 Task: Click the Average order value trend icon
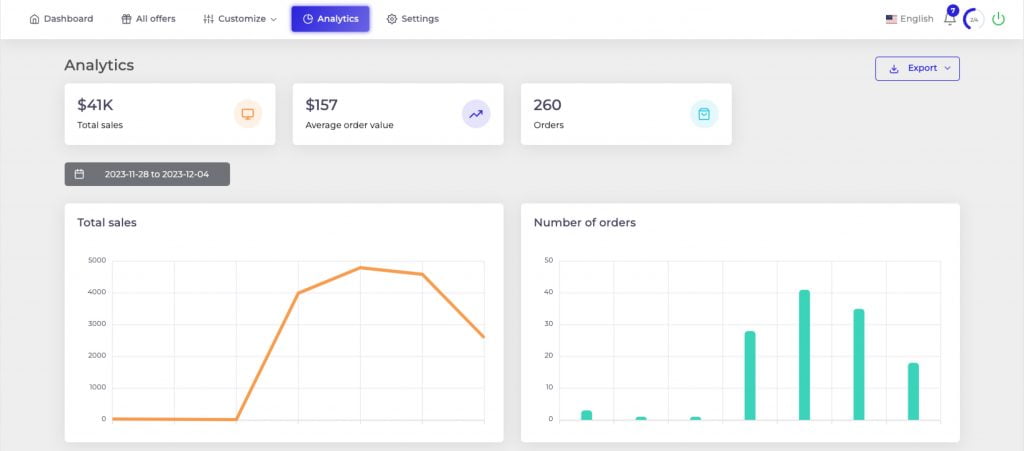[x=476, y=114]
